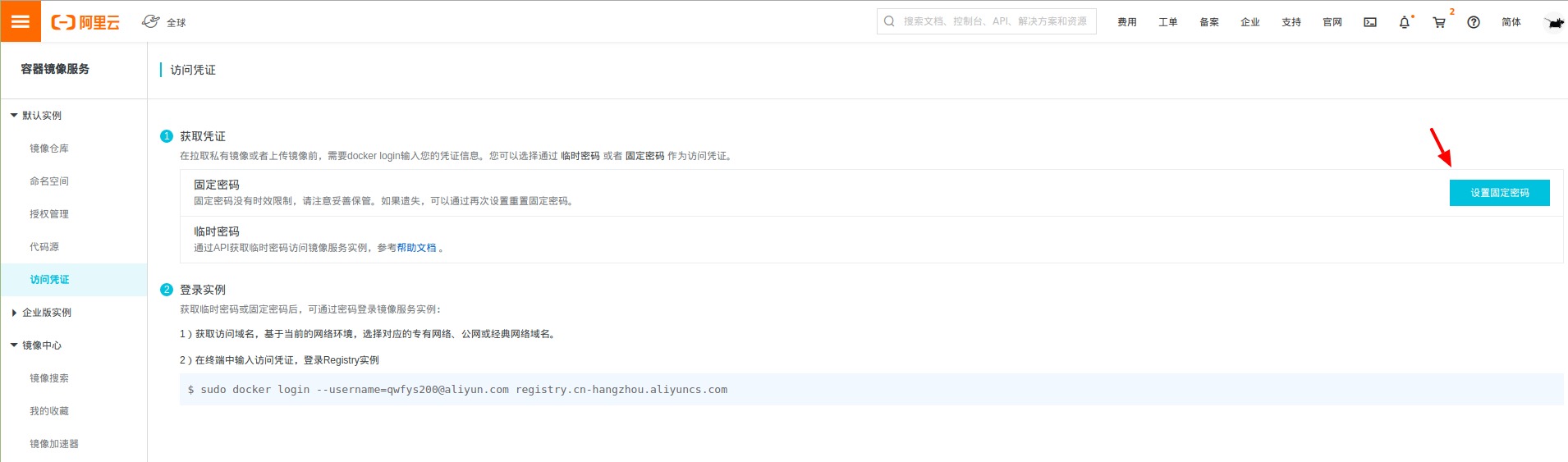
Task: Open the 工单 menu
Action: point(1167,22)
